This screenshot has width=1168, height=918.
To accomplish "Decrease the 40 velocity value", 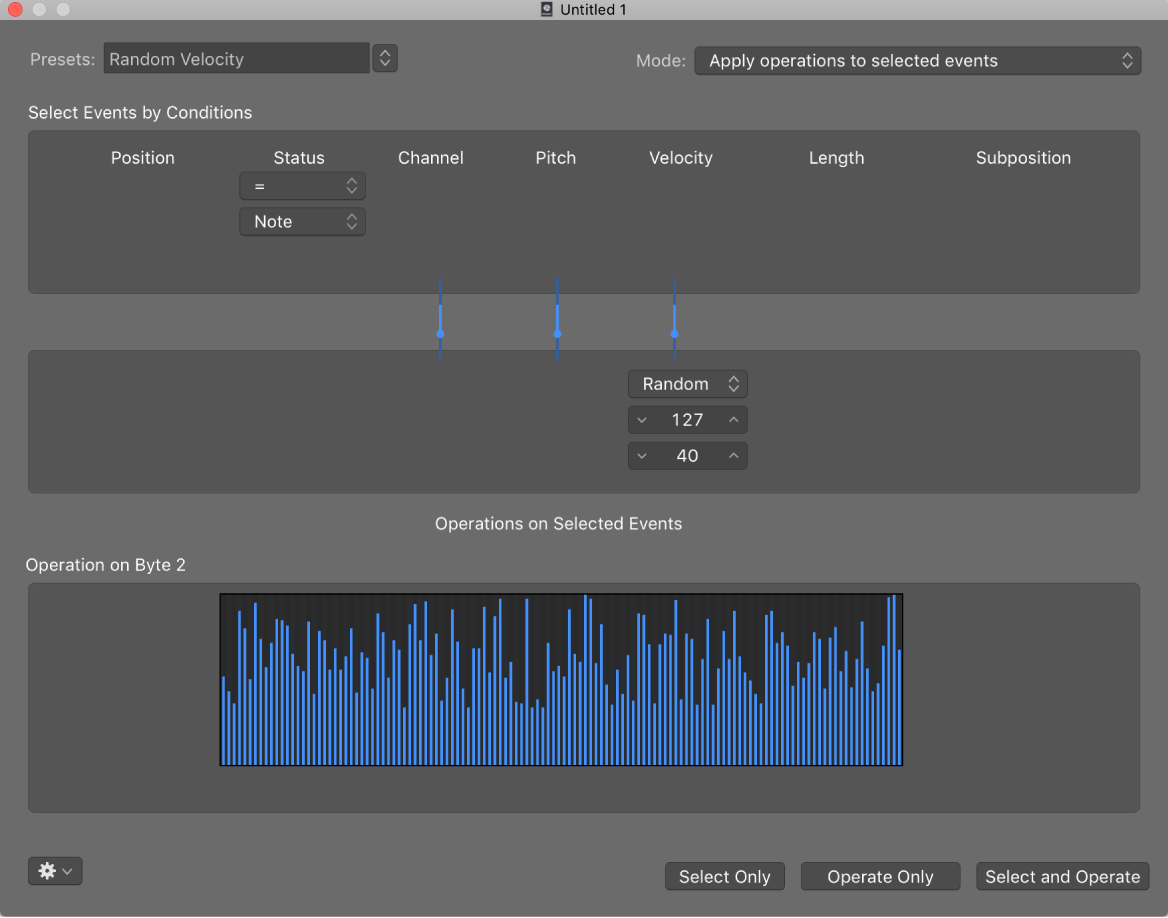I will pyautogui.click(x=641, y=456).
